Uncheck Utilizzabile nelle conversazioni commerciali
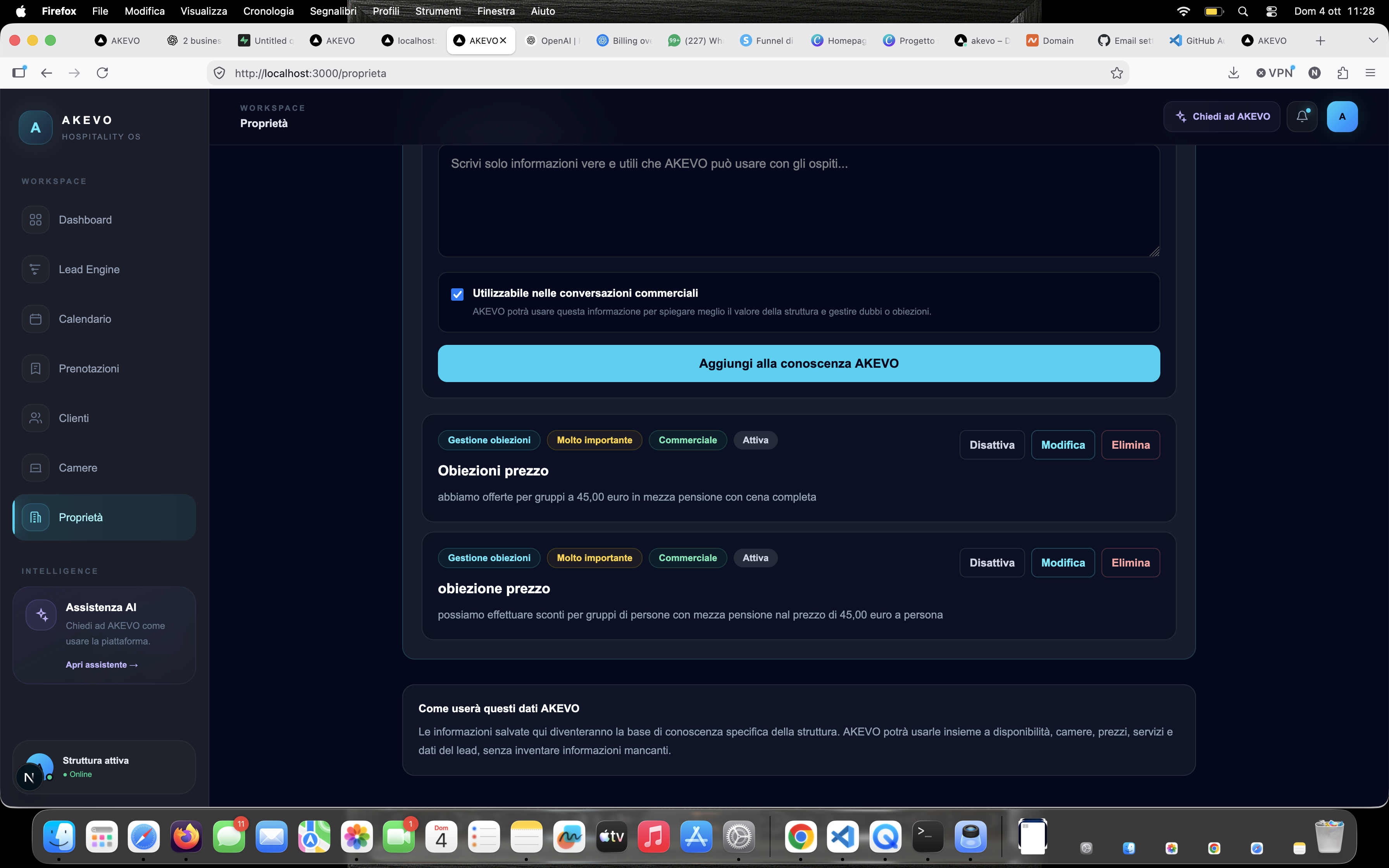Image resolution: width=1389 pixels, height=868 pixels. 457,294
